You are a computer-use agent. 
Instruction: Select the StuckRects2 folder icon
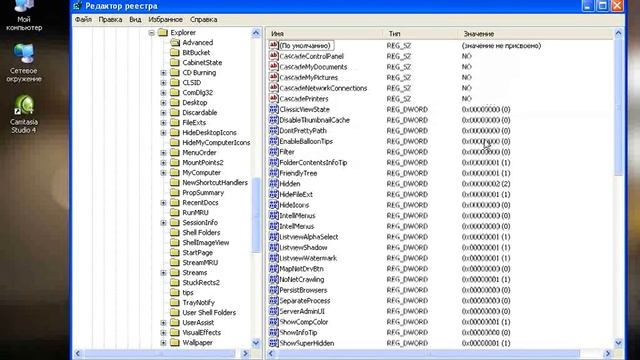pyautogui.click(x=175, y=282)
